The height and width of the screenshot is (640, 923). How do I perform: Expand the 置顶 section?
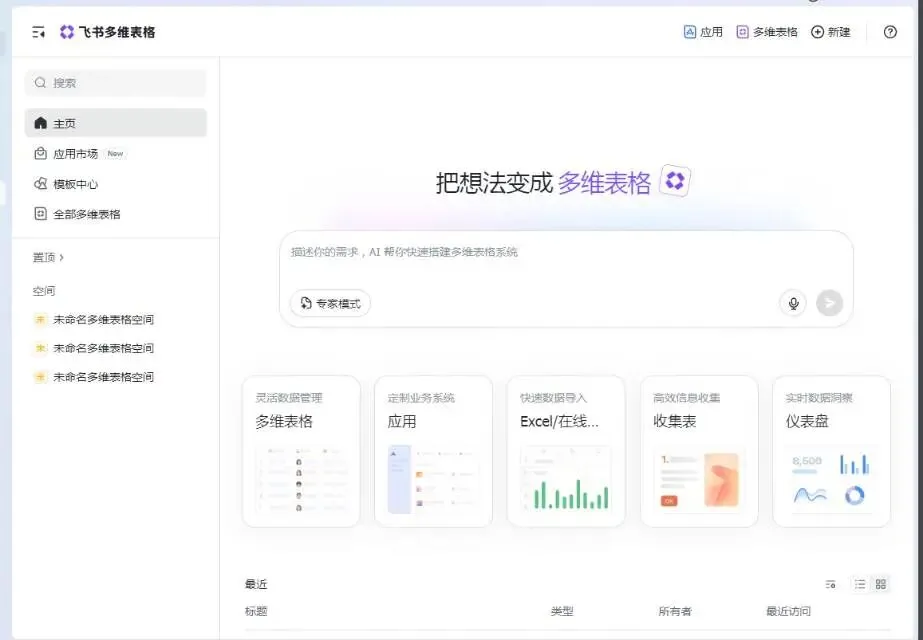(x=48, y=257)
